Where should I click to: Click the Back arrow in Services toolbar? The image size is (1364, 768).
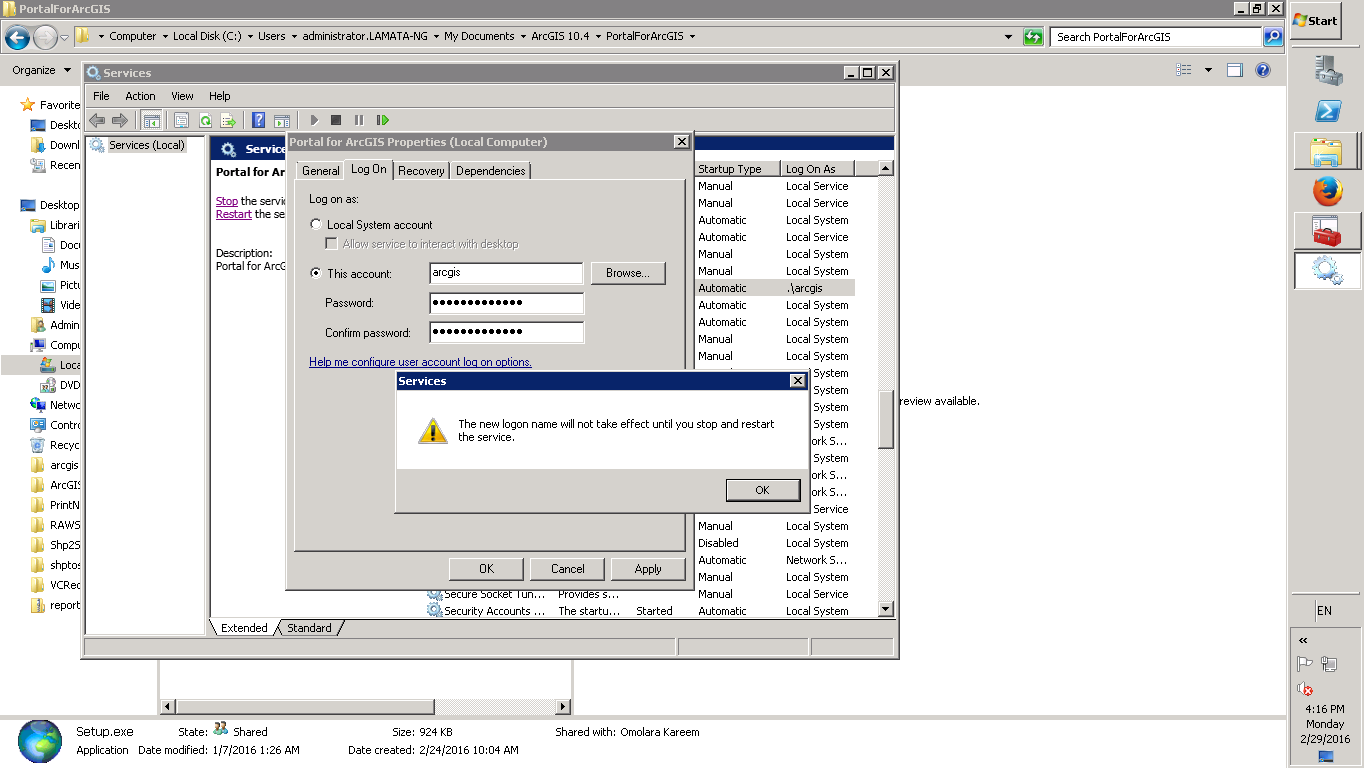tap(97, 120)
